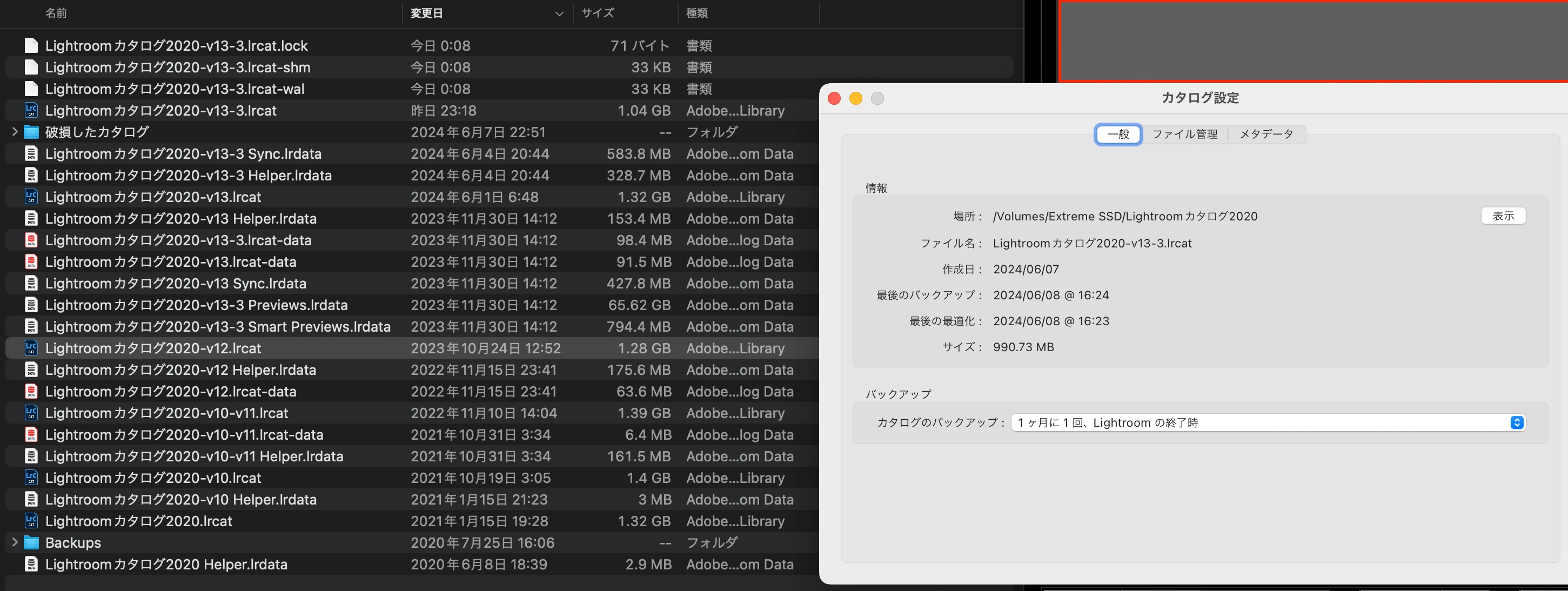
Task: Click the 表示 button next to location
Action: click(x=1503, y=216)
